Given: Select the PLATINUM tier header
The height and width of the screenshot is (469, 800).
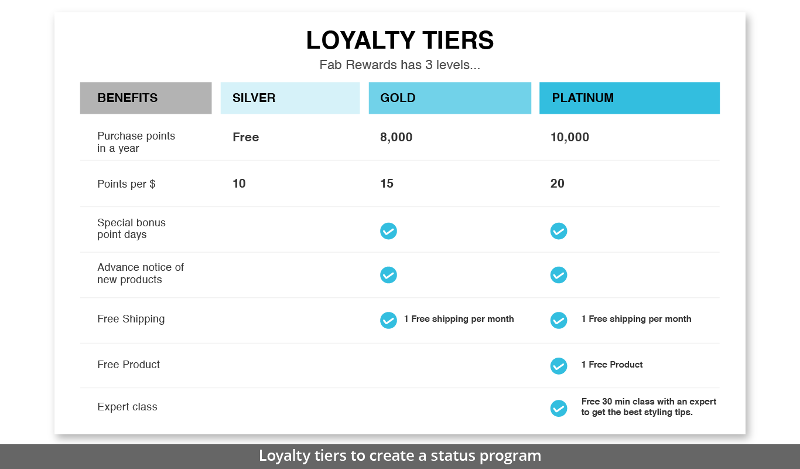Looking at the screenshot, I should [630, 98].
